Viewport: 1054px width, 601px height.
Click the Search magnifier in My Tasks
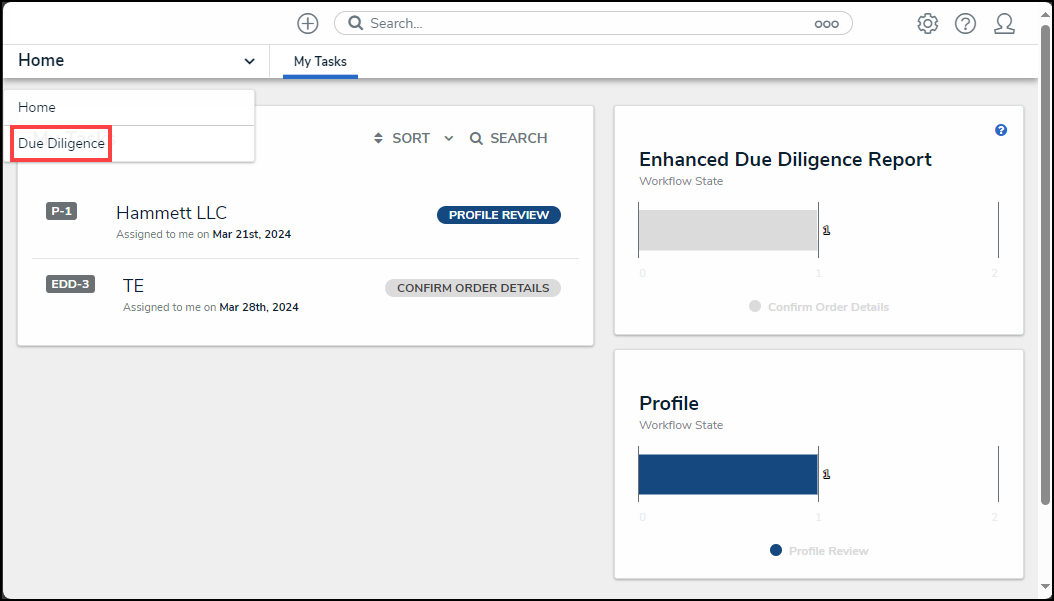476,138
